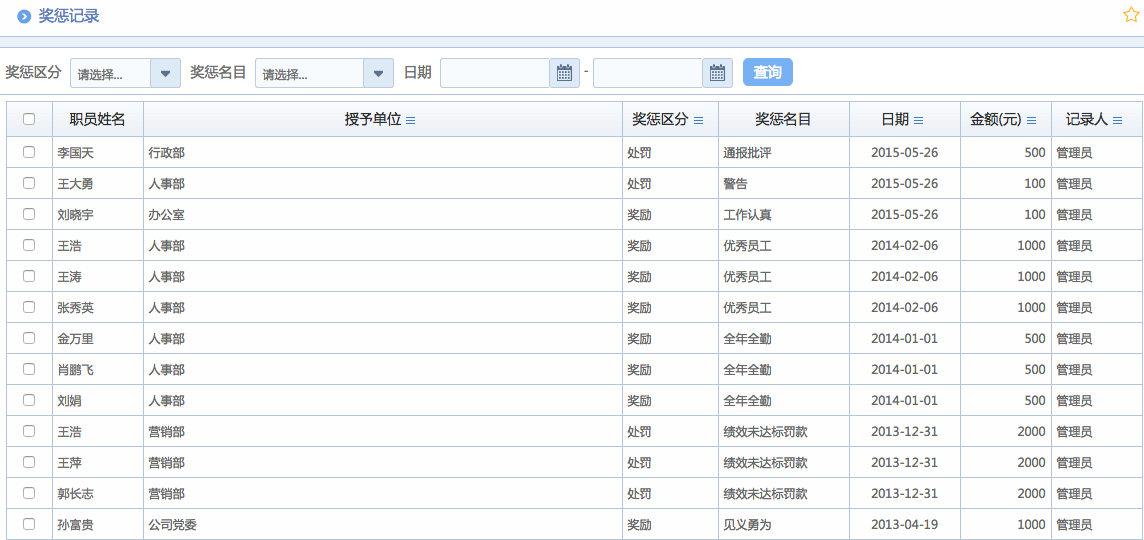The width and height of the screenshot is (1144, 540).
Task: Click the 日期 column menu icon
Action: point(918,120)
